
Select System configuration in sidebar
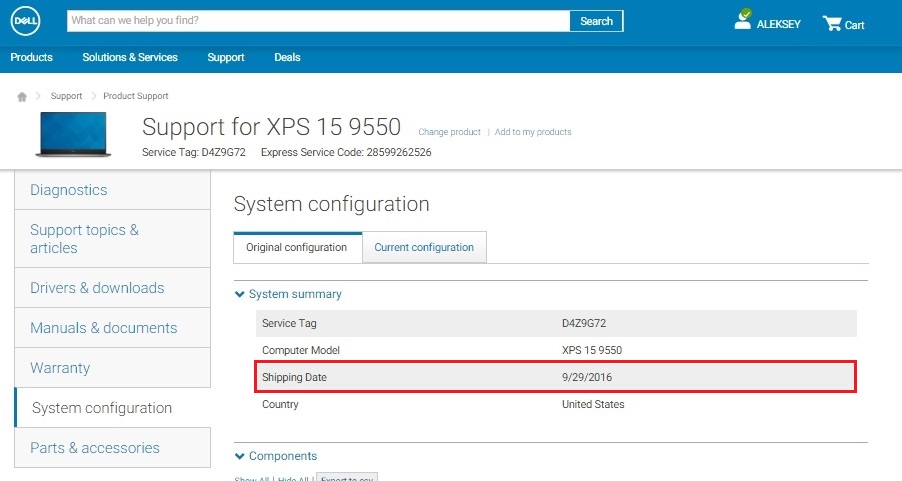(112, 408)
